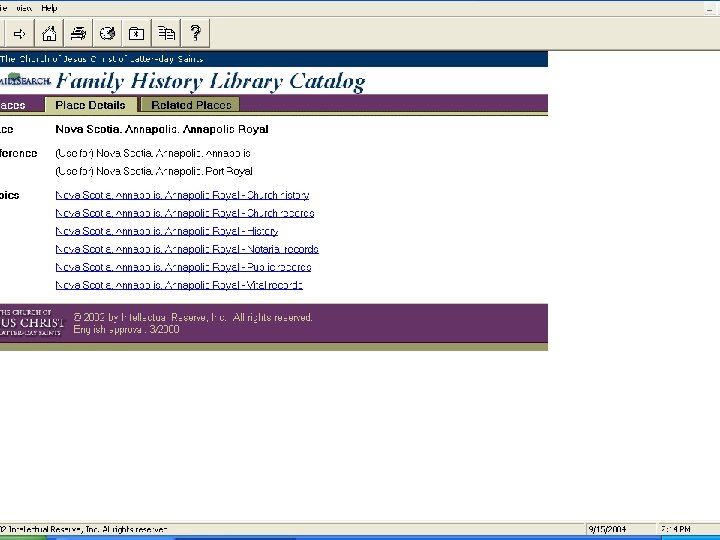The width and height of the screenshot is (720, 540).
Task: Click the Family History Library Catalog title
Action: pyautogui.click(x=211, y=82)
